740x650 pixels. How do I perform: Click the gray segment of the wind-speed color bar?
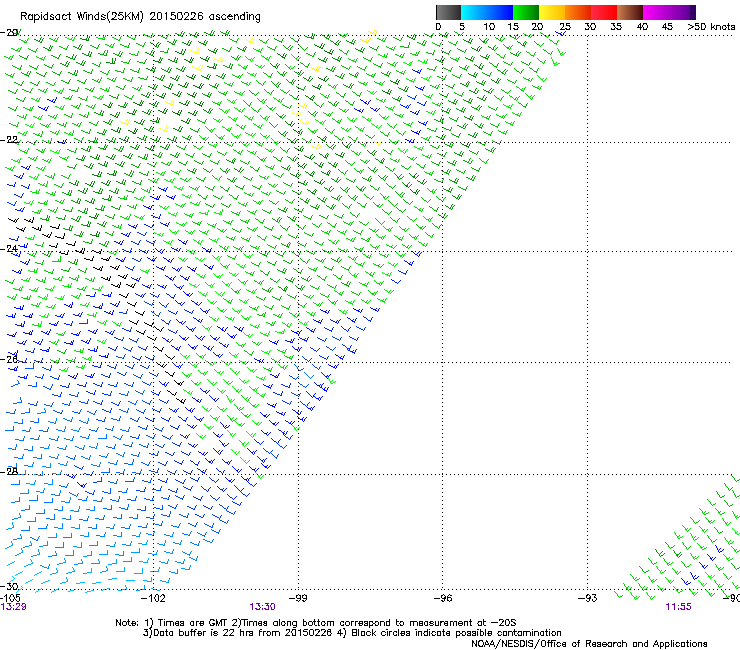[x=448, y=12]
